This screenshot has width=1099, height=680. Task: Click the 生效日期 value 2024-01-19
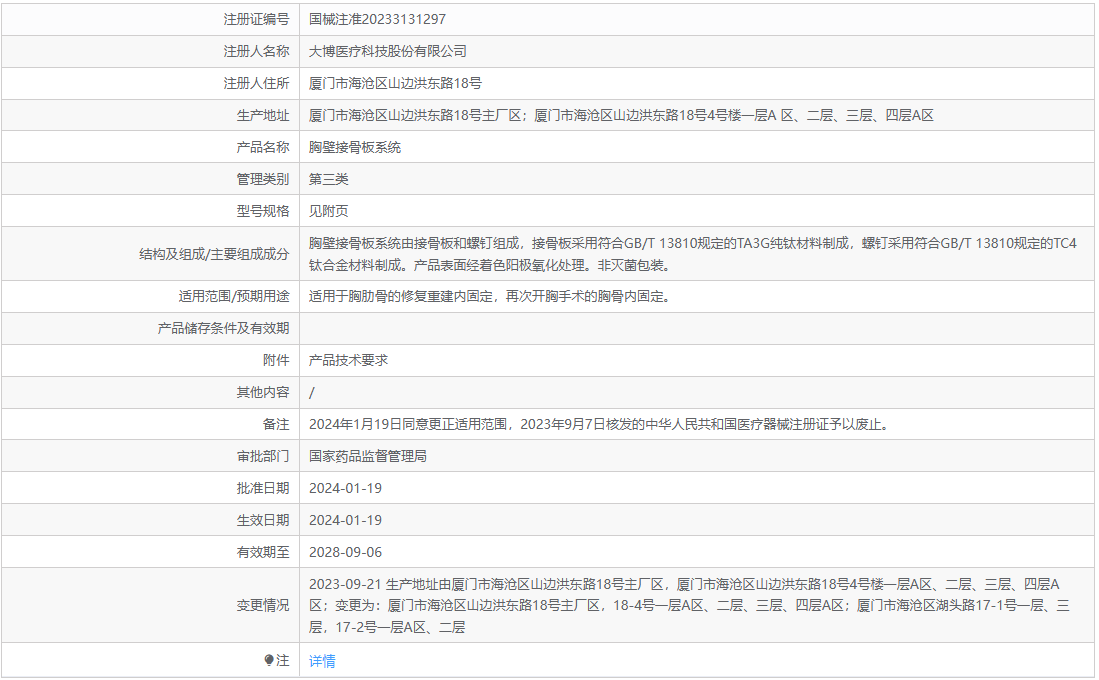click(x=346, y=520)
